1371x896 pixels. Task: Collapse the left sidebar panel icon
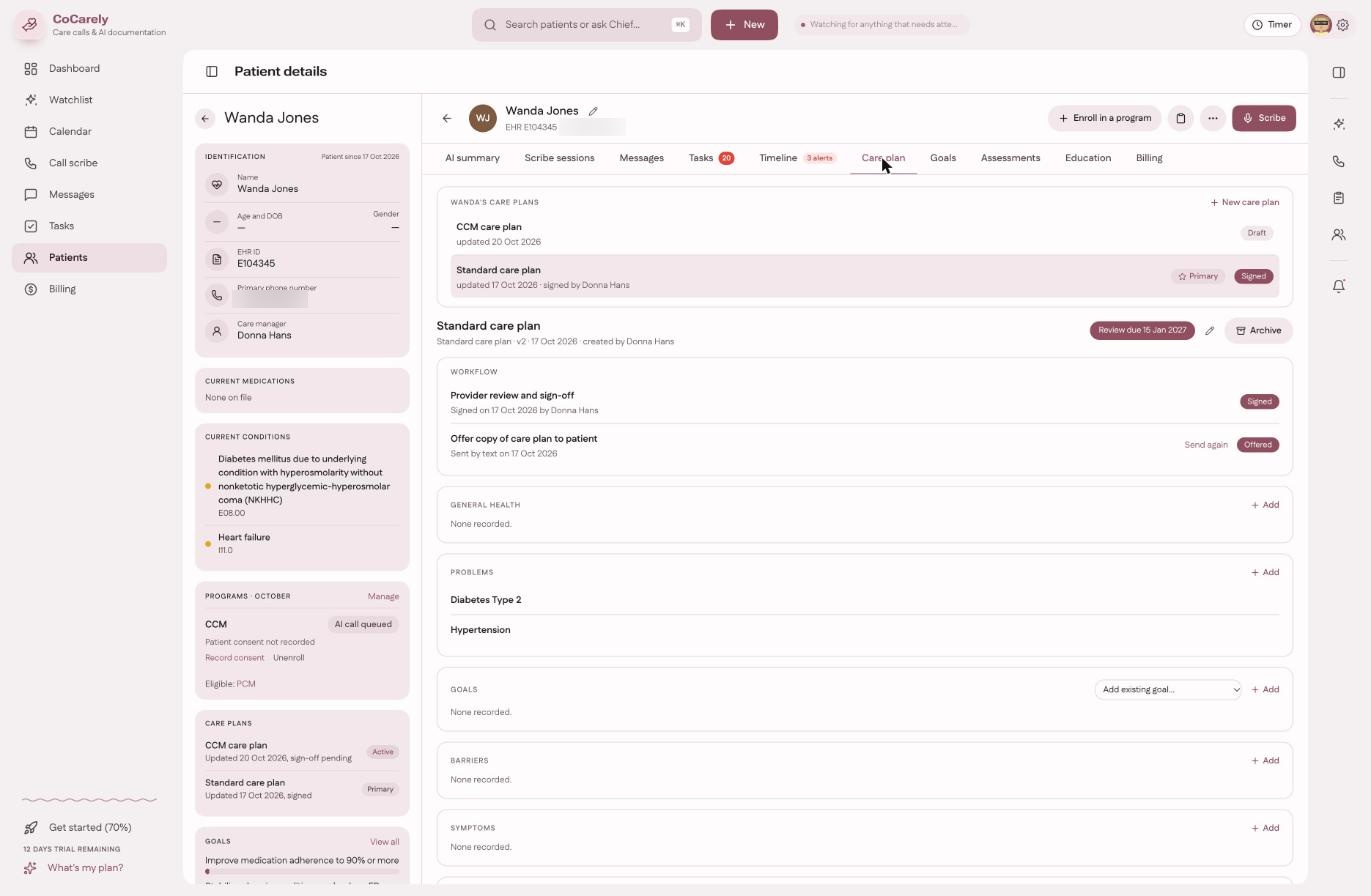tap(212, 72)
